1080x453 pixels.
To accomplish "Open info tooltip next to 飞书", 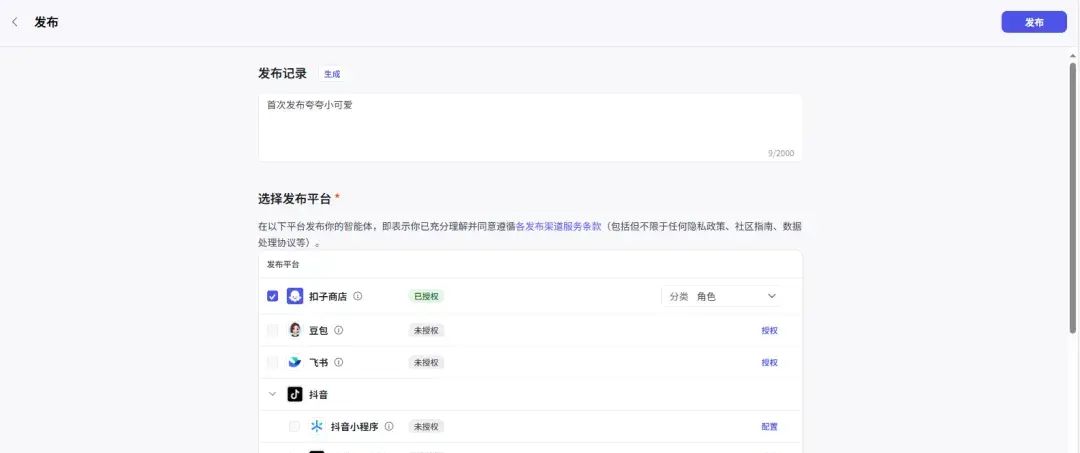I will [338, 362].
